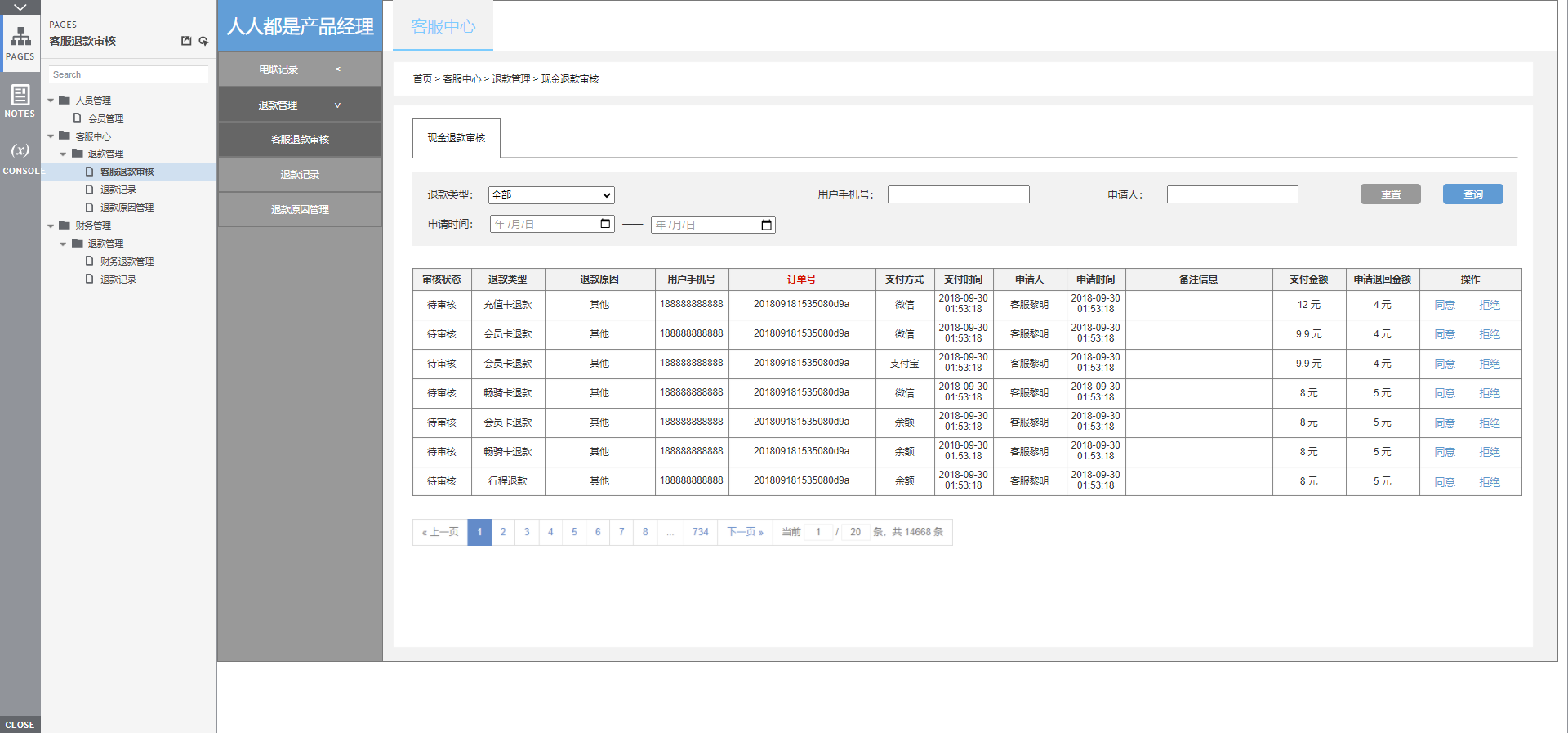Screen dimensions: 1568x733
Task: Switch to the 客服中心 top tab
Action: pyautogui.click(x=443, y=26)
